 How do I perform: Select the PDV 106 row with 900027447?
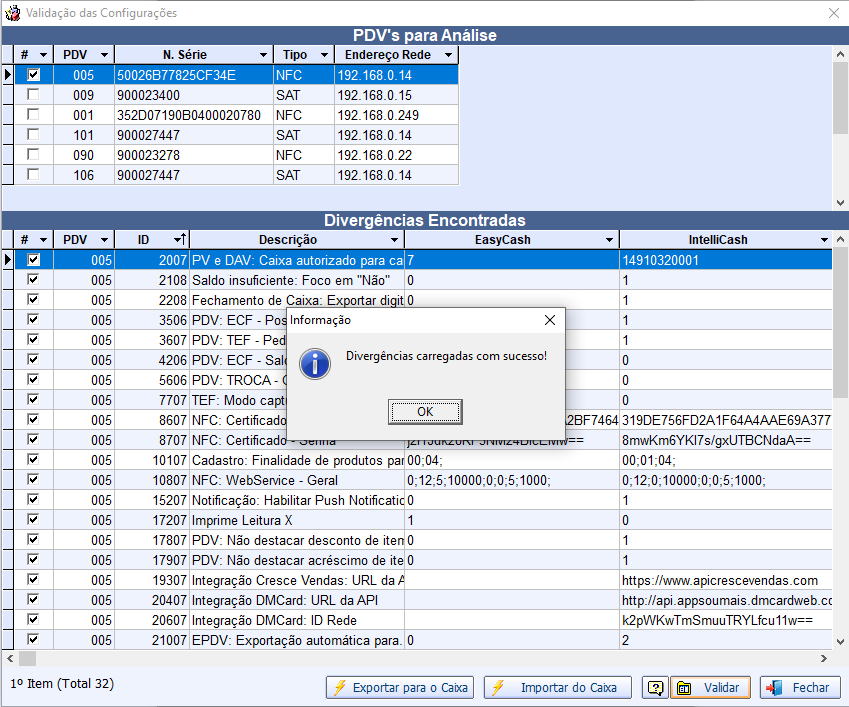click(190, 175)
